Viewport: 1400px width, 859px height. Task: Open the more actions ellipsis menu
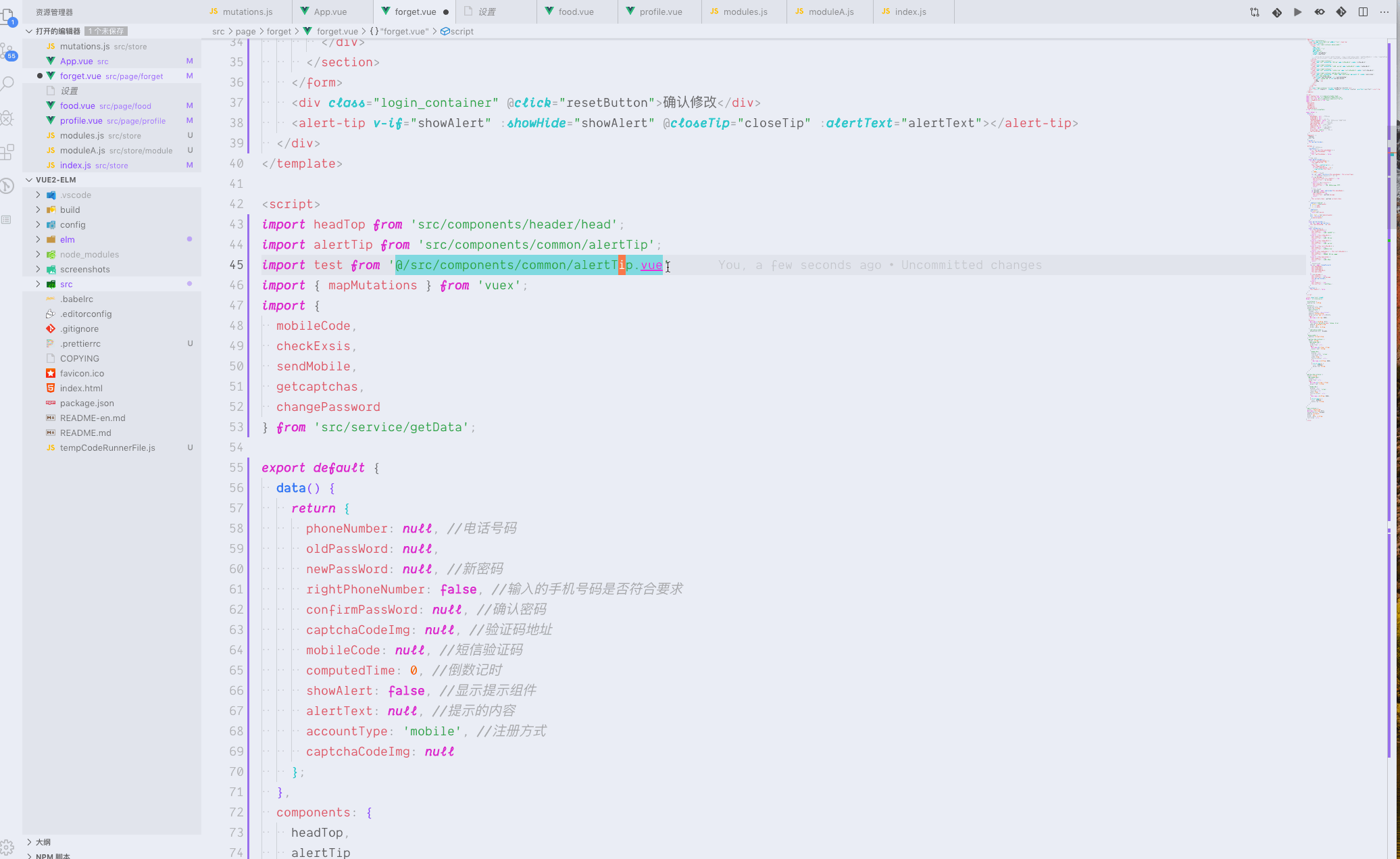tap(1384, 12)
